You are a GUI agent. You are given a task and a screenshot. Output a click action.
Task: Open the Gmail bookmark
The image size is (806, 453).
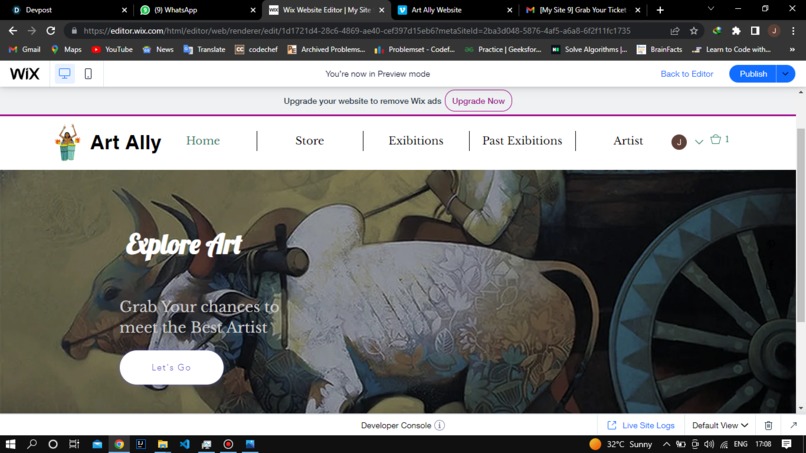tap(24, 49)
